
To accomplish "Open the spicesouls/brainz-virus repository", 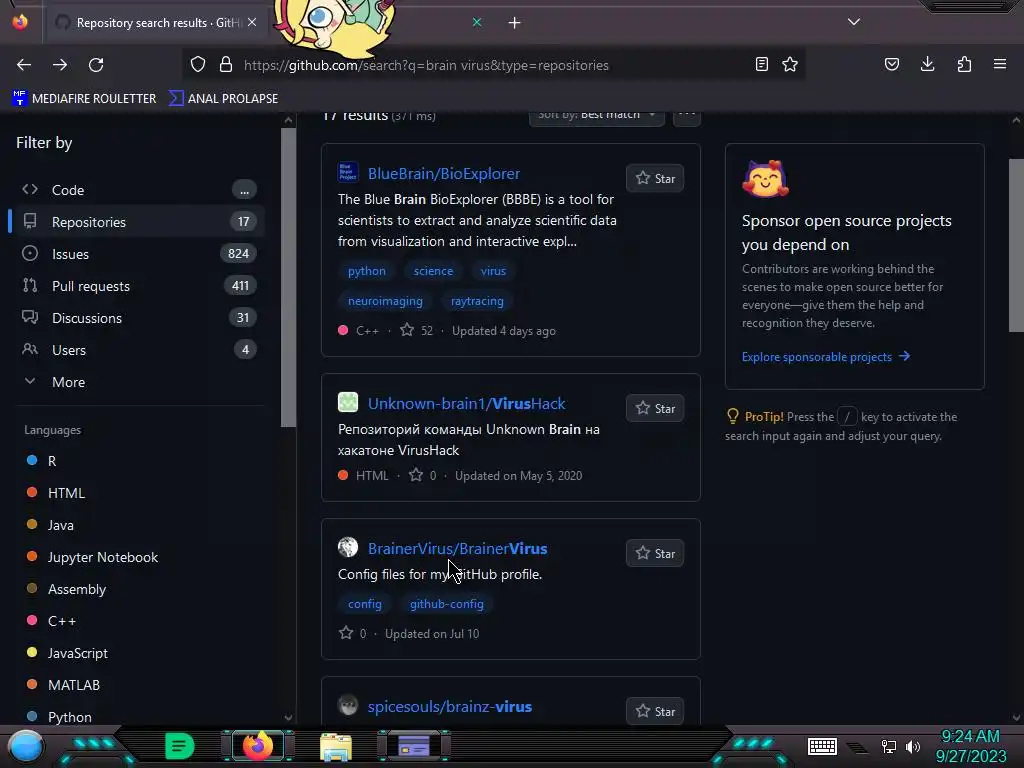I will pos(449,707).
